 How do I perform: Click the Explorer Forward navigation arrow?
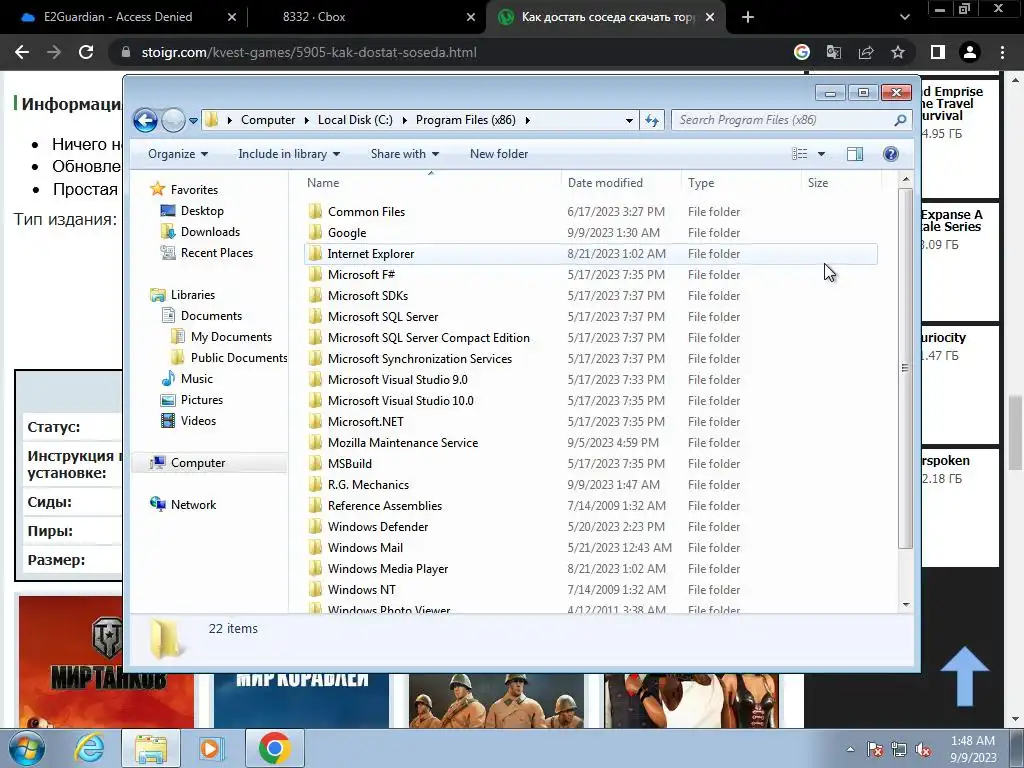coord(173,120)
